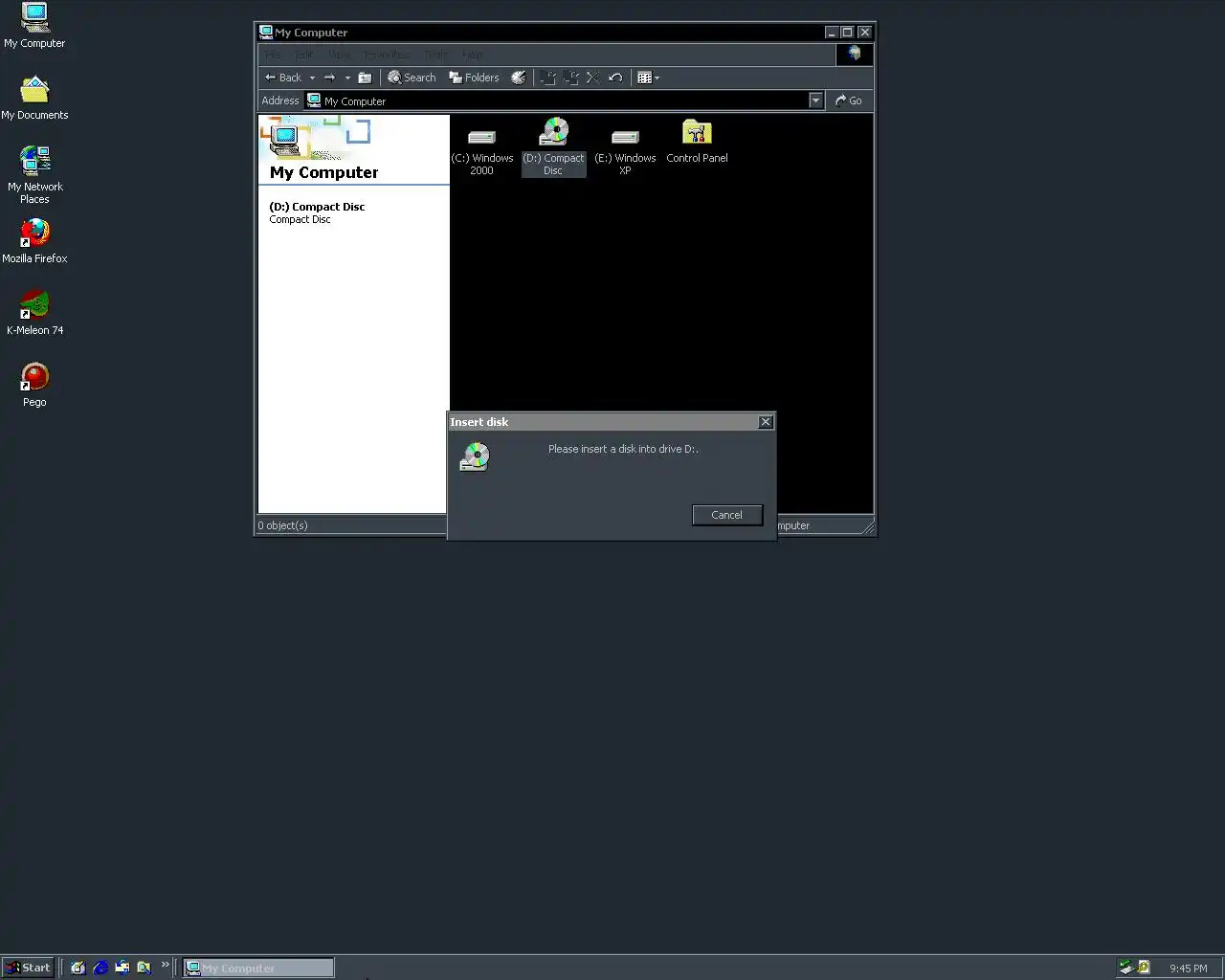Expand the Address bar dropdown arrow

tap(815, 100)
